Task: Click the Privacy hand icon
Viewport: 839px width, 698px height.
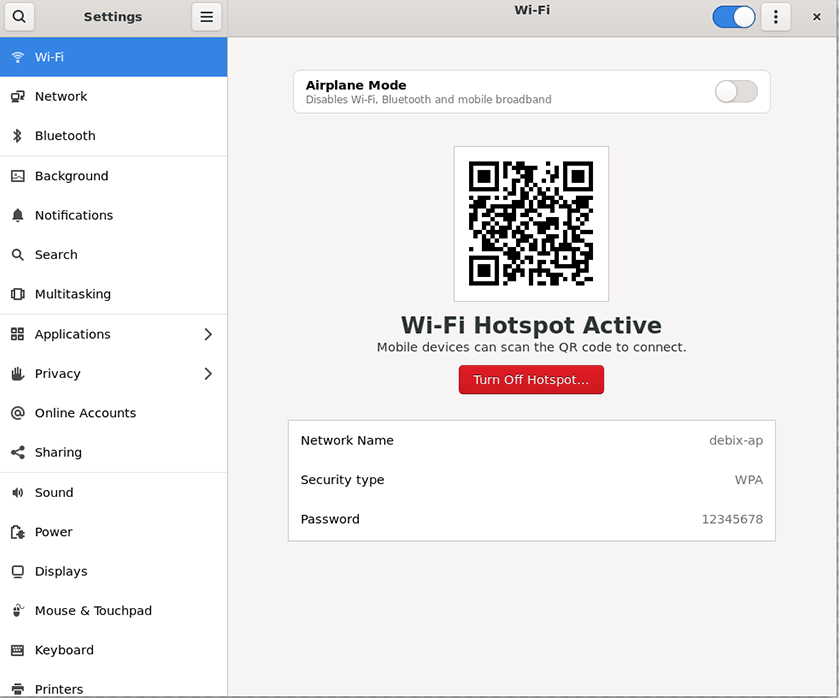Action: (18, 374)
